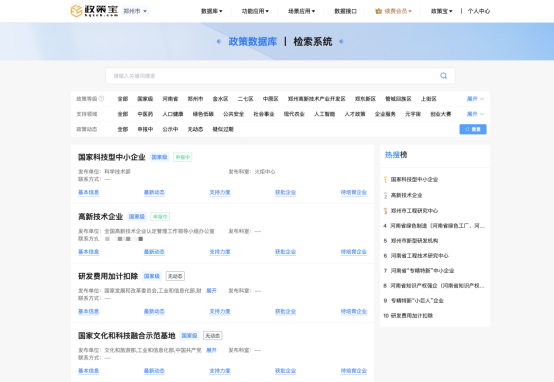Screen dimensions: 554x382
Task: Filter support field by 人工智能
Action: tap(325, 114)
